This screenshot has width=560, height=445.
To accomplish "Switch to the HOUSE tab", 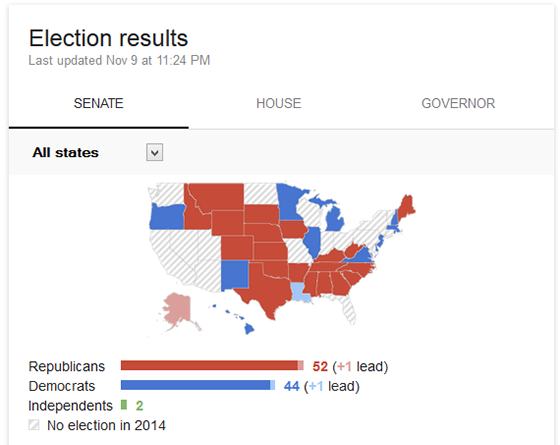I will 279,104.
